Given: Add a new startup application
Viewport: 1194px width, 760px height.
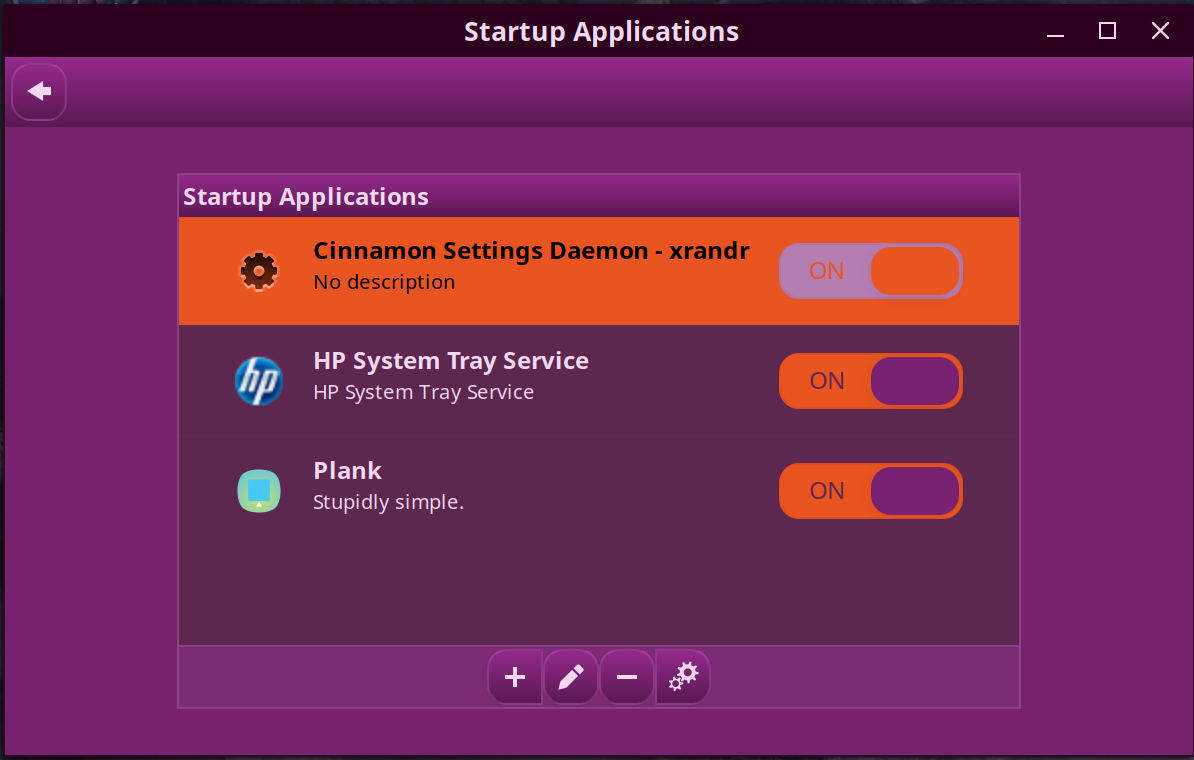Looking at the screenshot, I should click(515, 677).
